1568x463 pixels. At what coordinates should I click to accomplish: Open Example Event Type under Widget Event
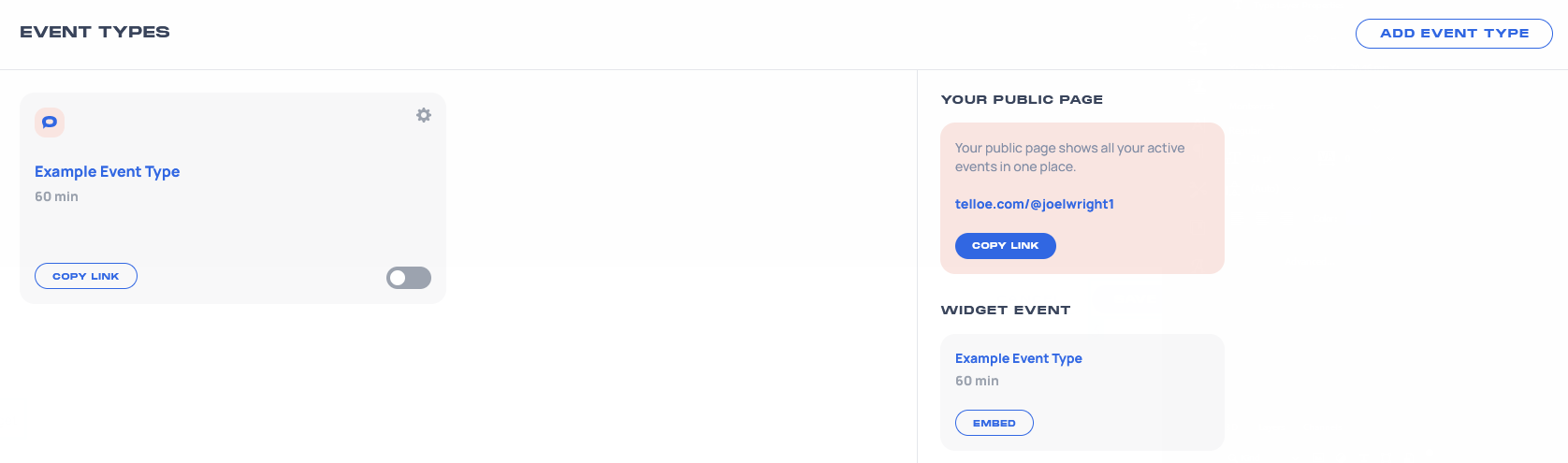click(1019, 358)
